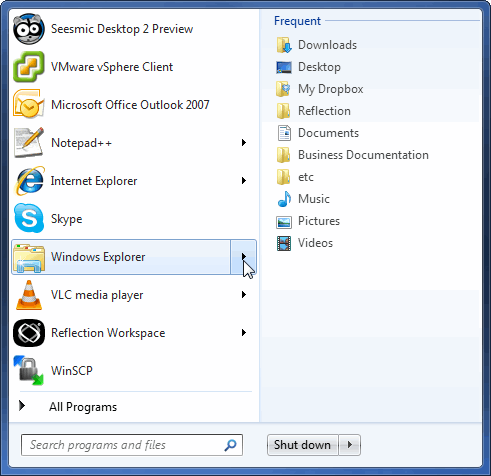This screenshot has width=491, height=476.
Task: Choose the Skype menu entry
Action: [134, 219]
